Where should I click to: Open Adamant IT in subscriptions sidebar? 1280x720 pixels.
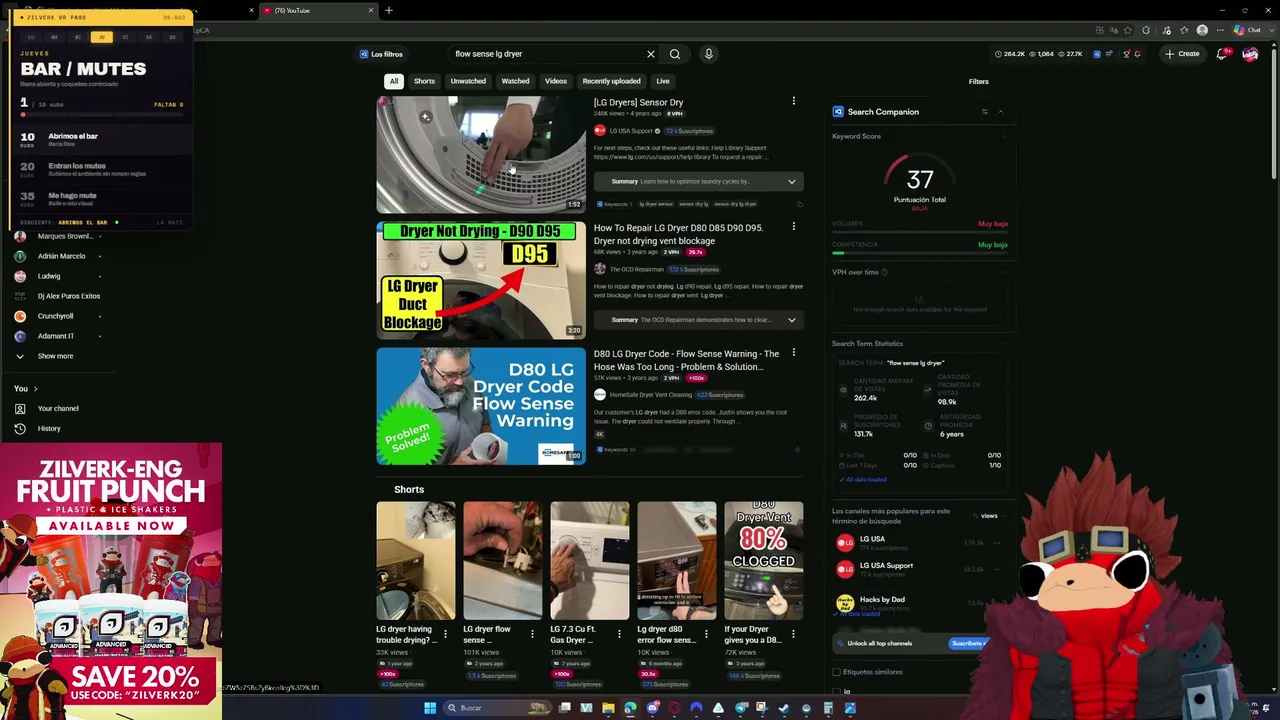pos(58,336)
